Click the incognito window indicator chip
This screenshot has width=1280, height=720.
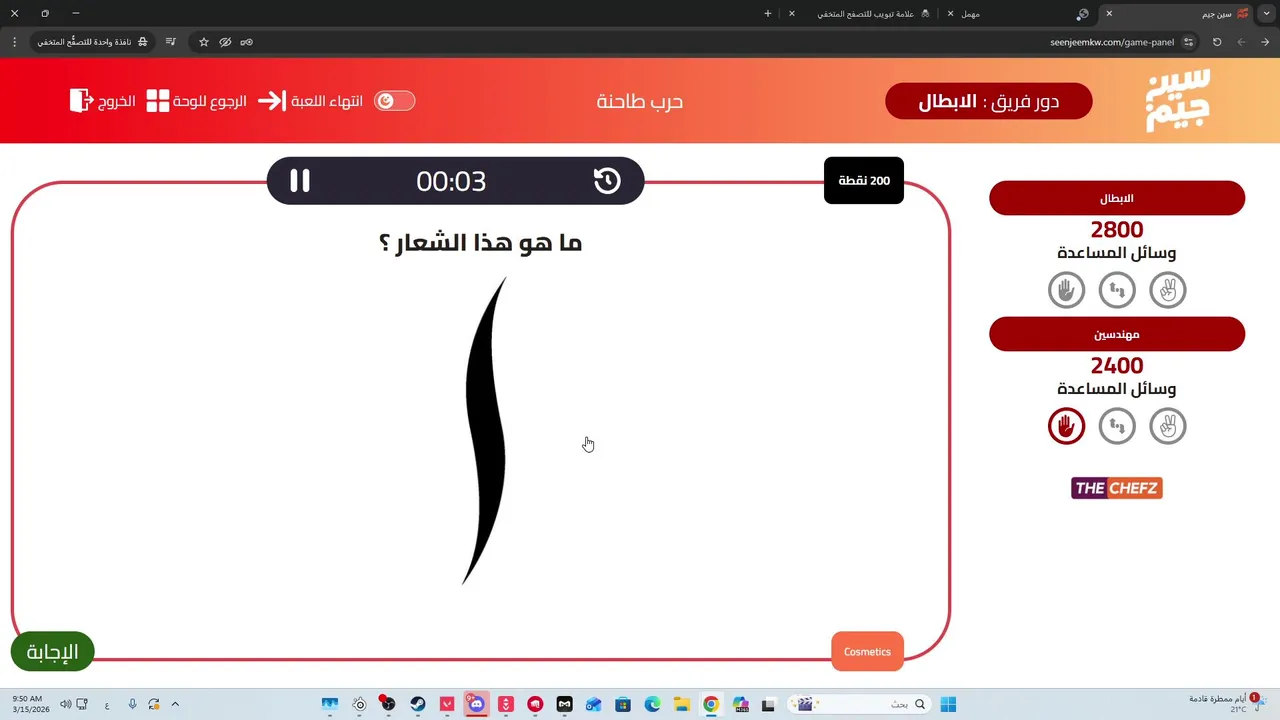point(93,42)
